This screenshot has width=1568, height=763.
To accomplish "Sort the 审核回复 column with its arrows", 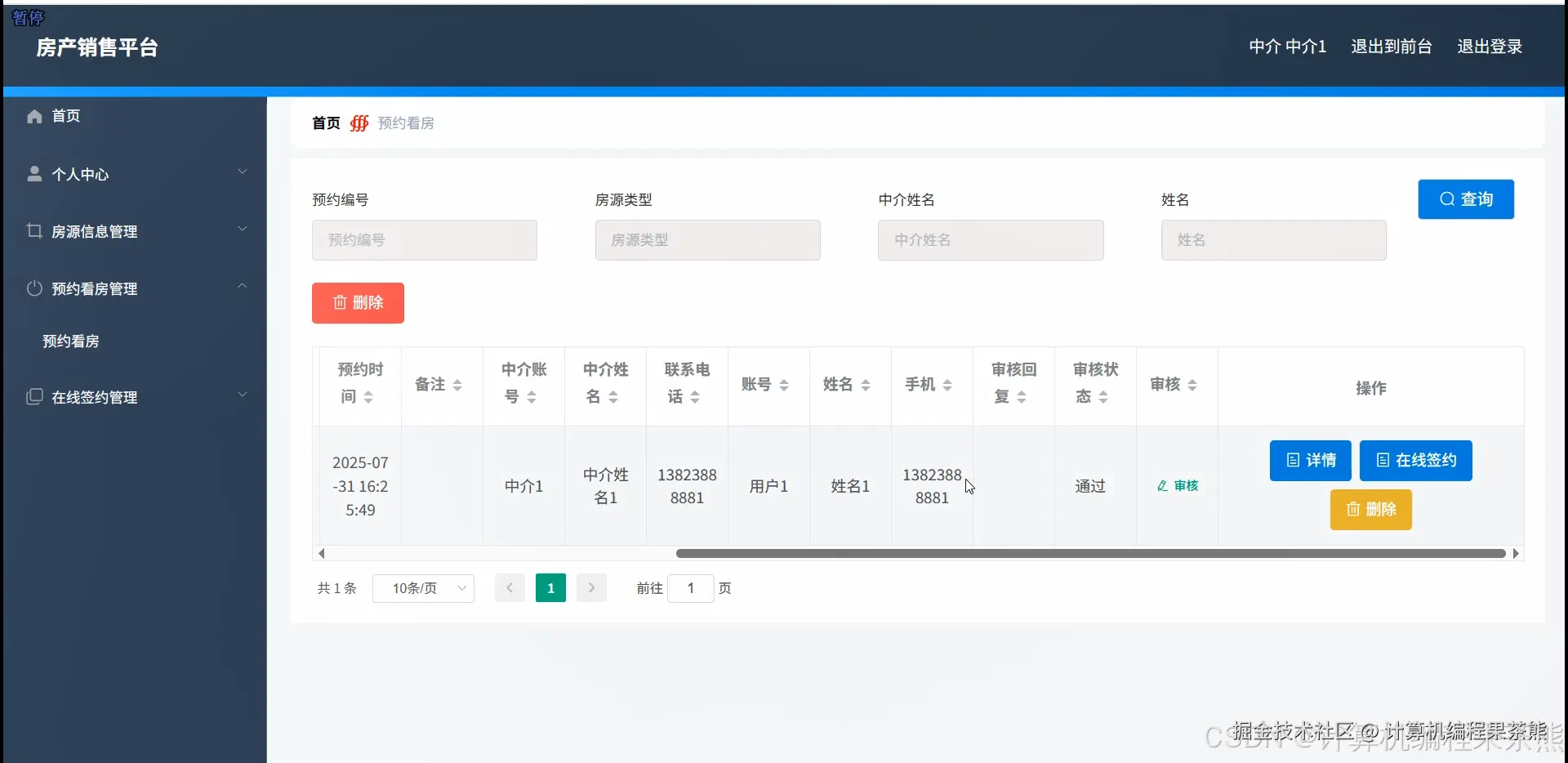I will pyautogui.click(x=1022, y=397).
